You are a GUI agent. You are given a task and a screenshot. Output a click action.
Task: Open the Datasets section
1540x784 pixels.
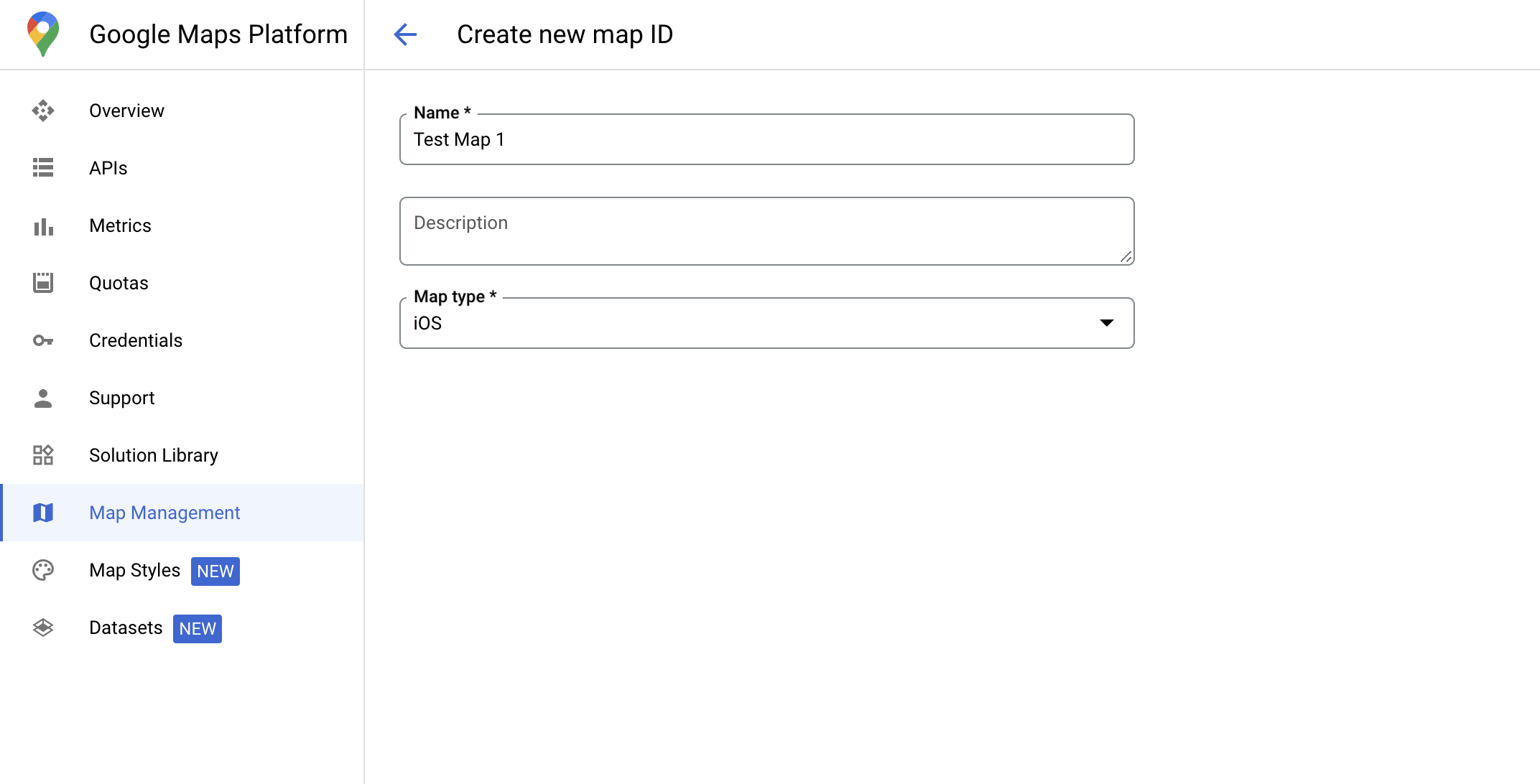[x=125, y=628]
